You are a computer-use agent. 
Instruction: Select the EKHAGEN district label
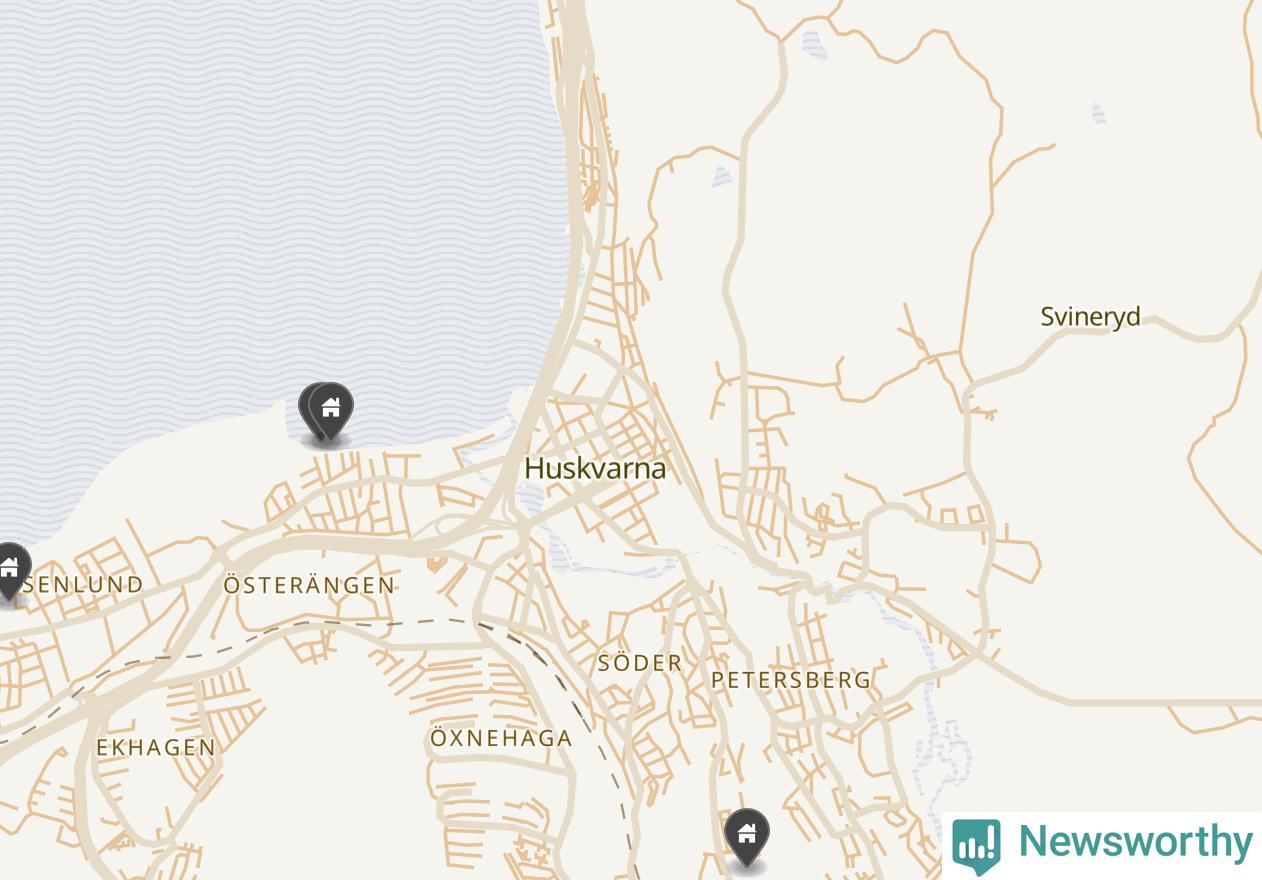[156, 747]
